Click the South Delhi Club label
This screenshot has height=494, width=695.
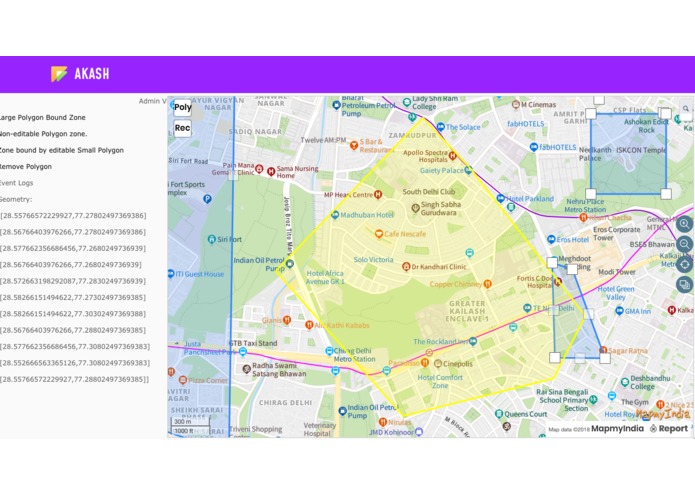tap(429, 192)
